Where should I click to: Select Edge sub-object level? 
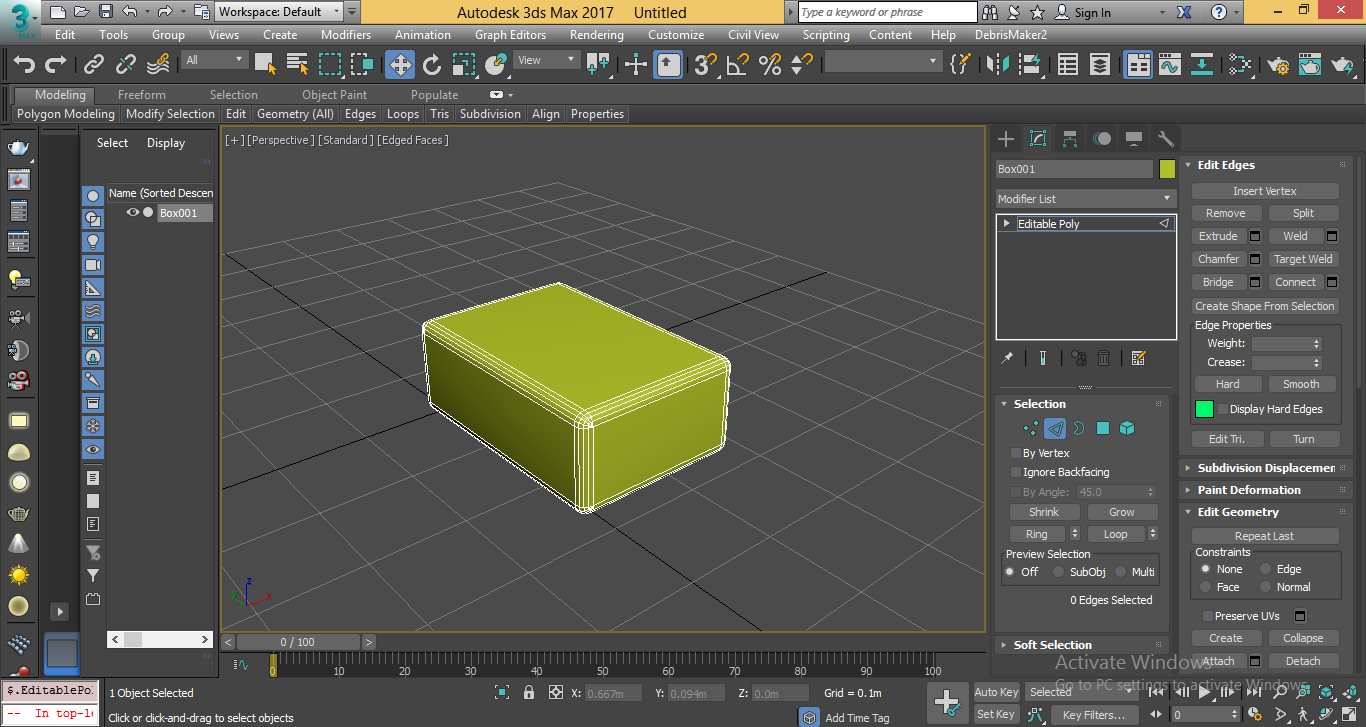(x=1055, y=428)
